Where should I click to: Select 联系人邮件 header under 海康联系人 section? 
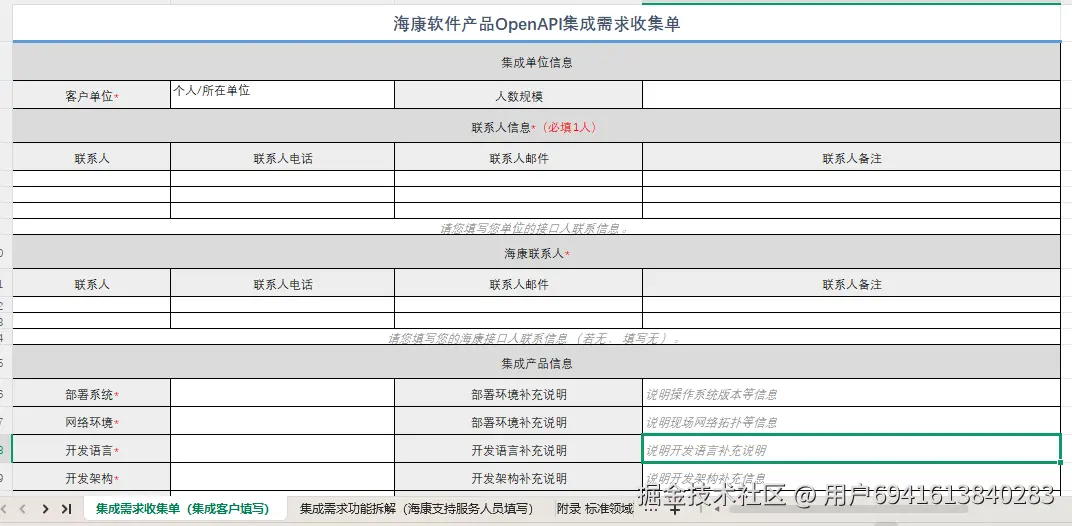tap(519, 284)
